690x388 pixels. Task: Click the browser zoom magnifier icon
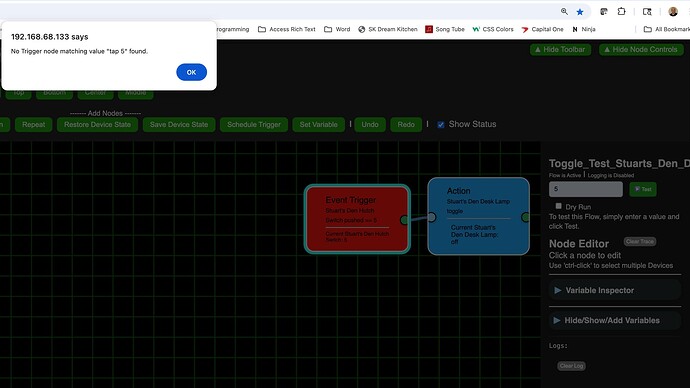[564, 11]
